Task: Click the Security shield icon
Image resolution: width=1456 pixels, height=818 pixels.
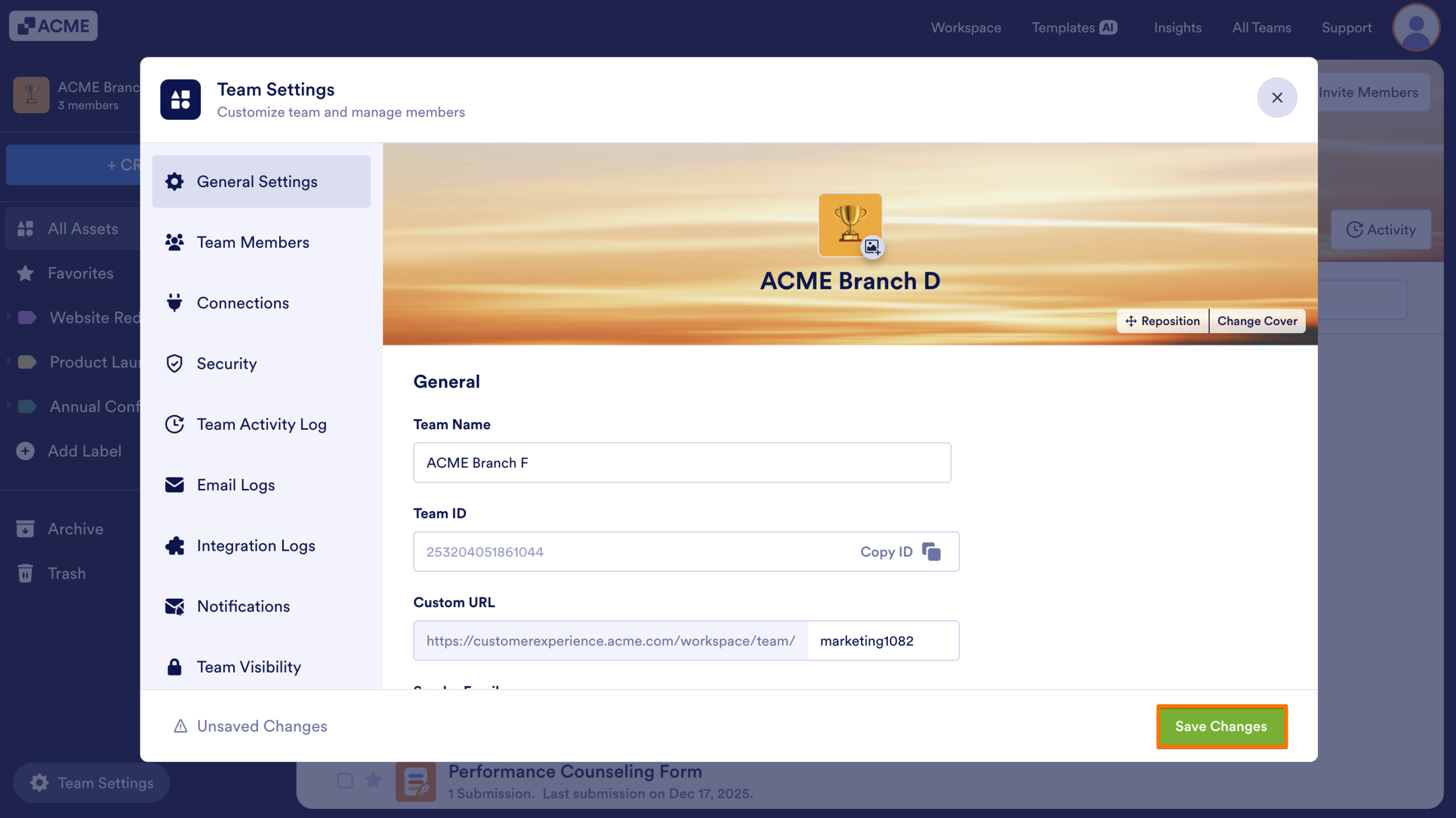Action: pos(175,363)
